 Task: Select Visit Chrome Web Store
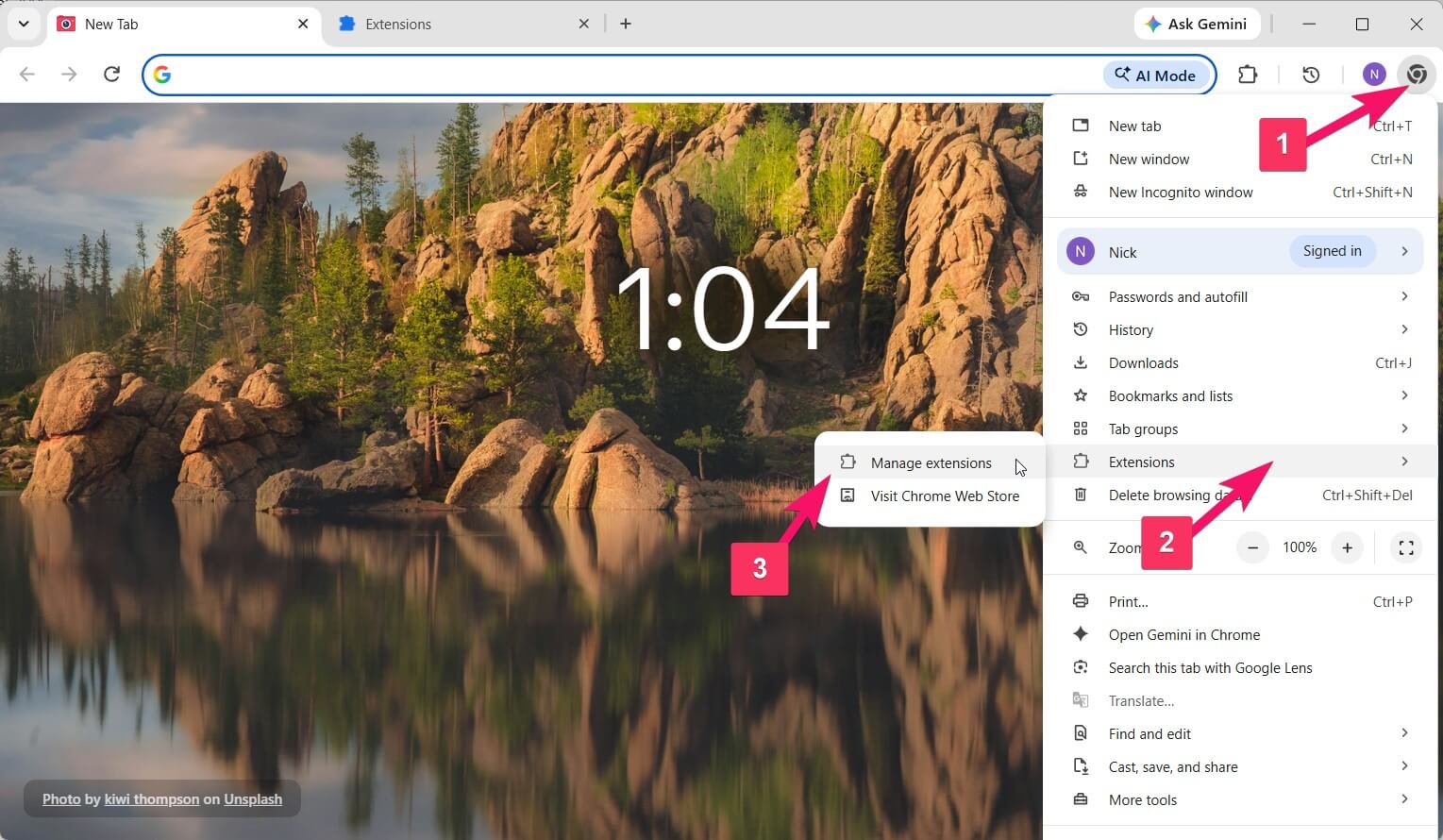(x=930, y=496)
